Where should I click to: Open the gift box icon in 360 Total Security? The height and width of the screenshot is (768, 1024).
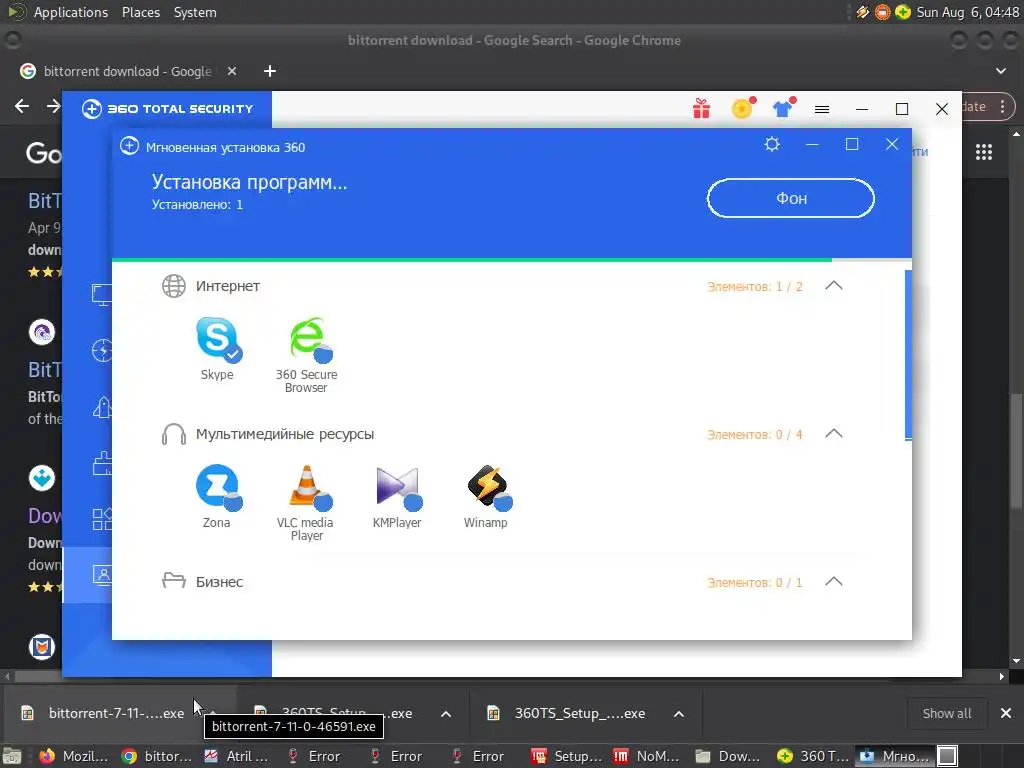click(701, 108)
